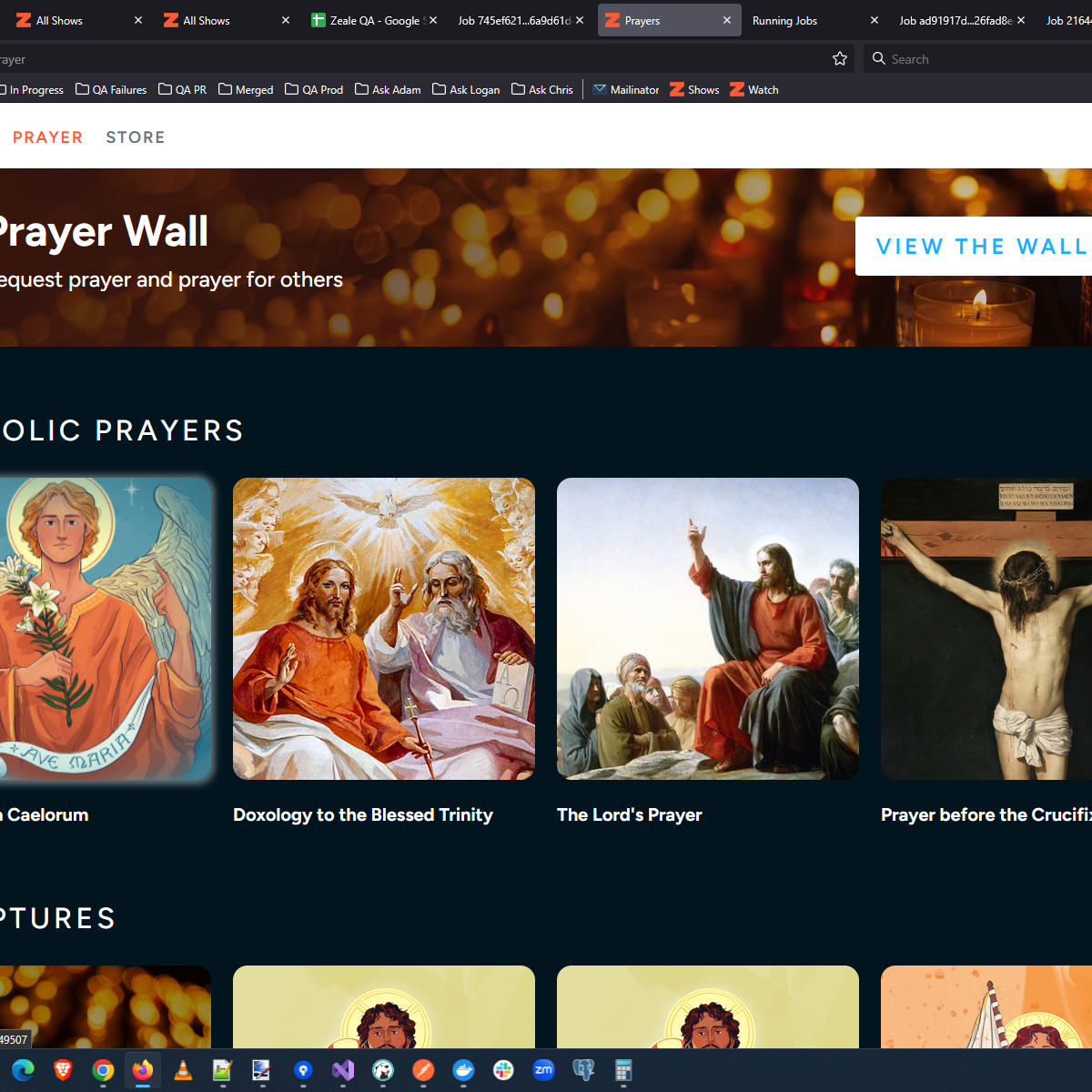1092x1092 pixels.
Task: Open Visual Studio from the taskbar
Action: (x=343, y=1070)
